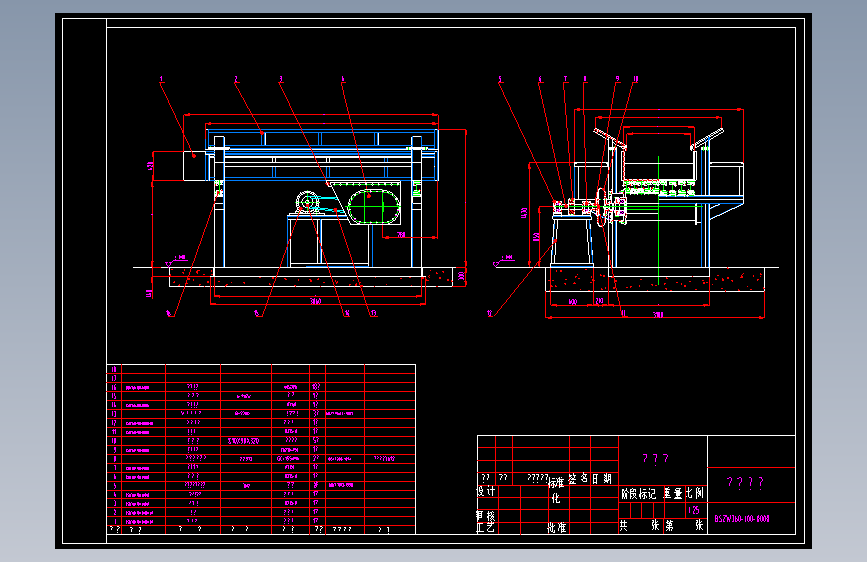
Task: Select the 300 foundation depth dimension text
Action: tap(461, 275)
